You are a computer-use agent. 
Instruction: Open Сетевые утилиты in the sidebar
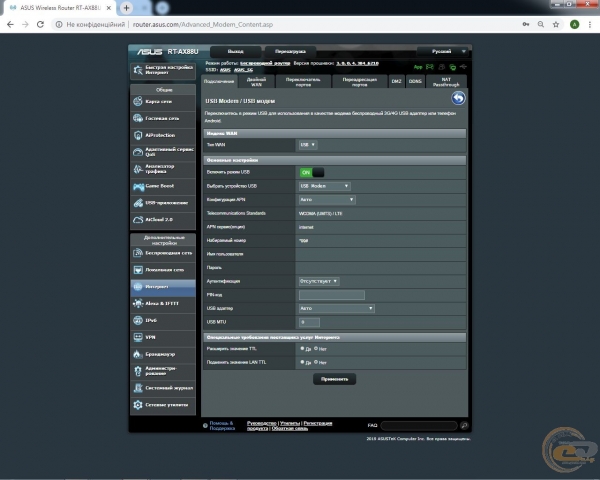pos(163,405)
